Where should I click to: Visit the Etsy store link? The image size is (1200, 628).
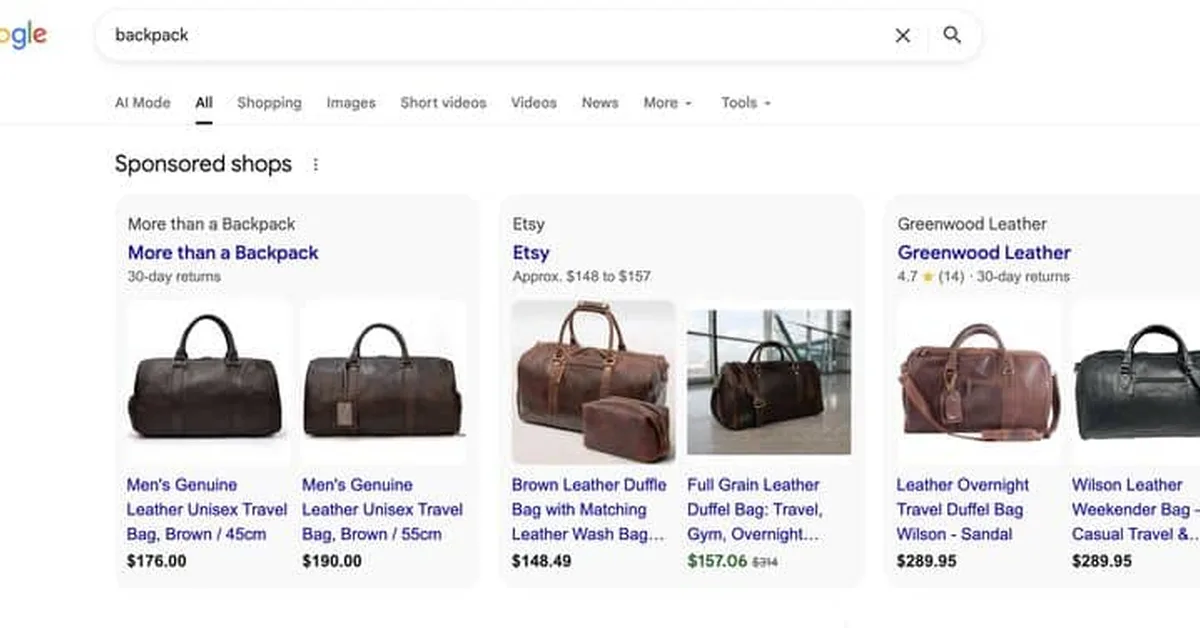530,252
